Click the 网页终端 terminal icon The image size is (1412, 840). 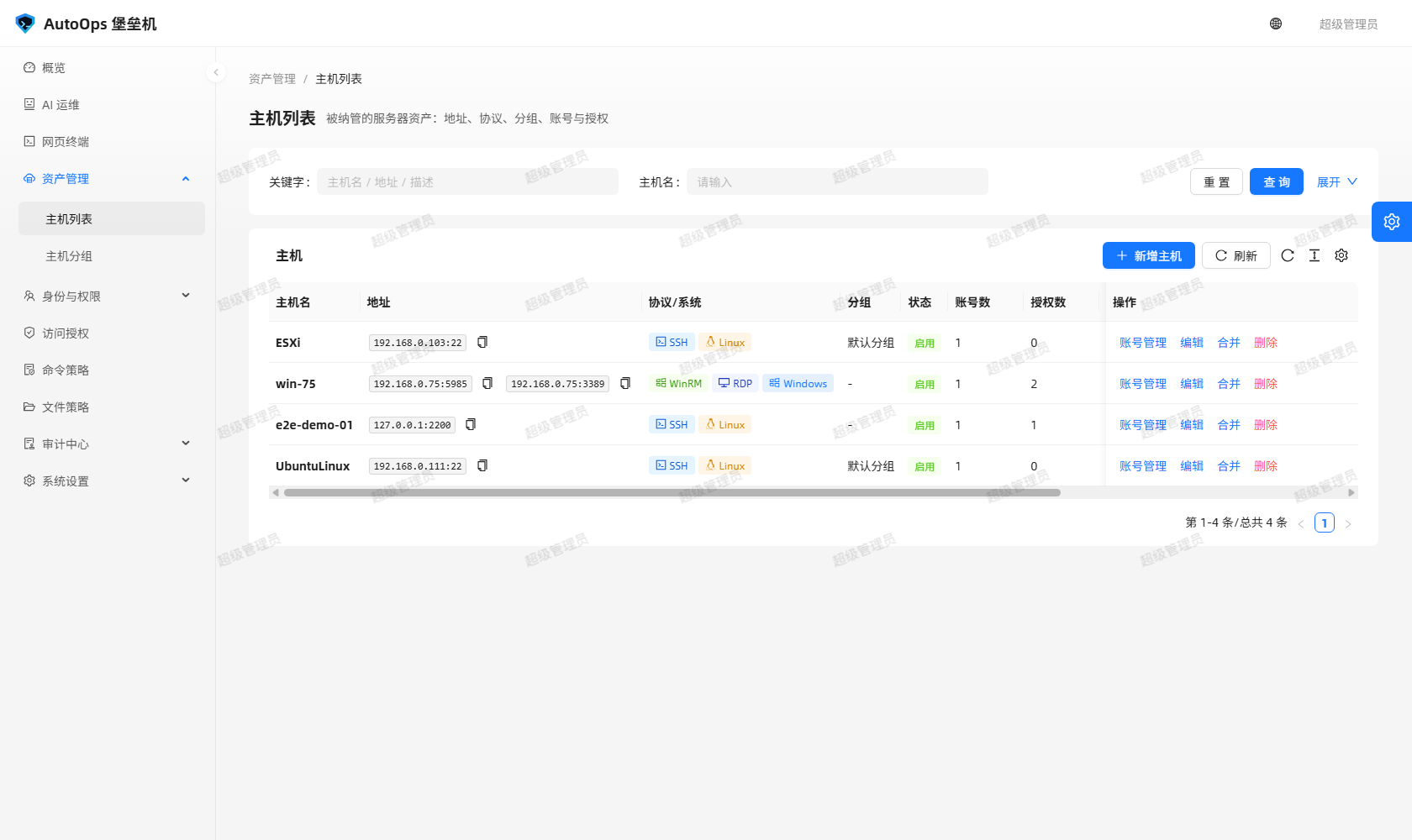pyautogui.click(x=29, y=141)
